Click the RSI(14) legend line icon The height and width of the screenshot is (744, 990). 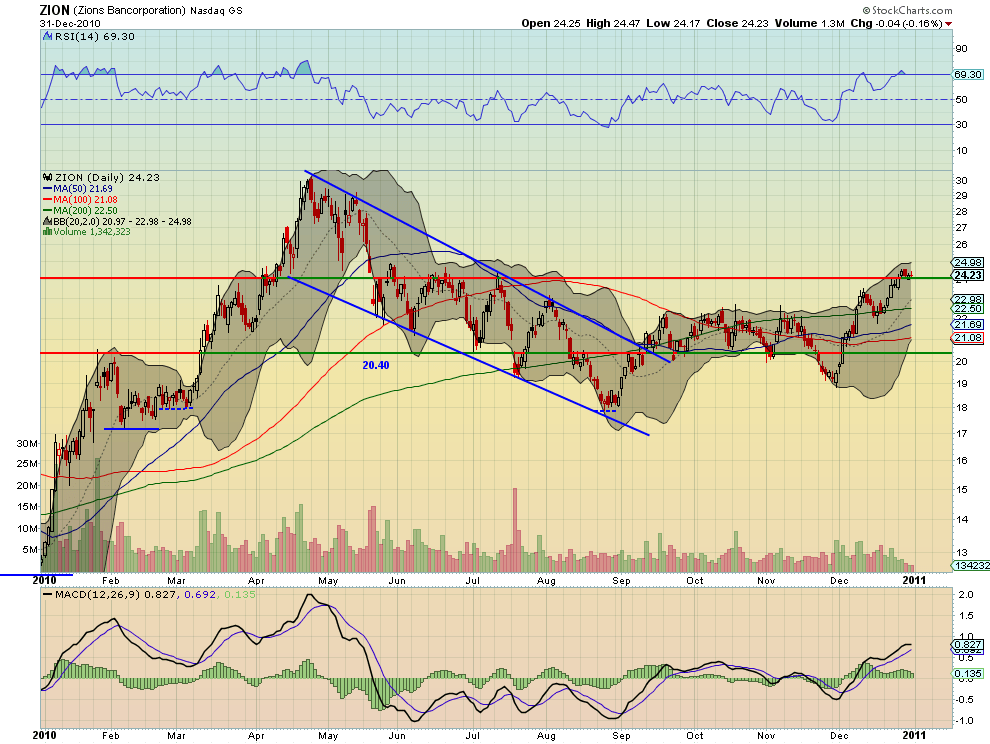(x=47, y=37)
